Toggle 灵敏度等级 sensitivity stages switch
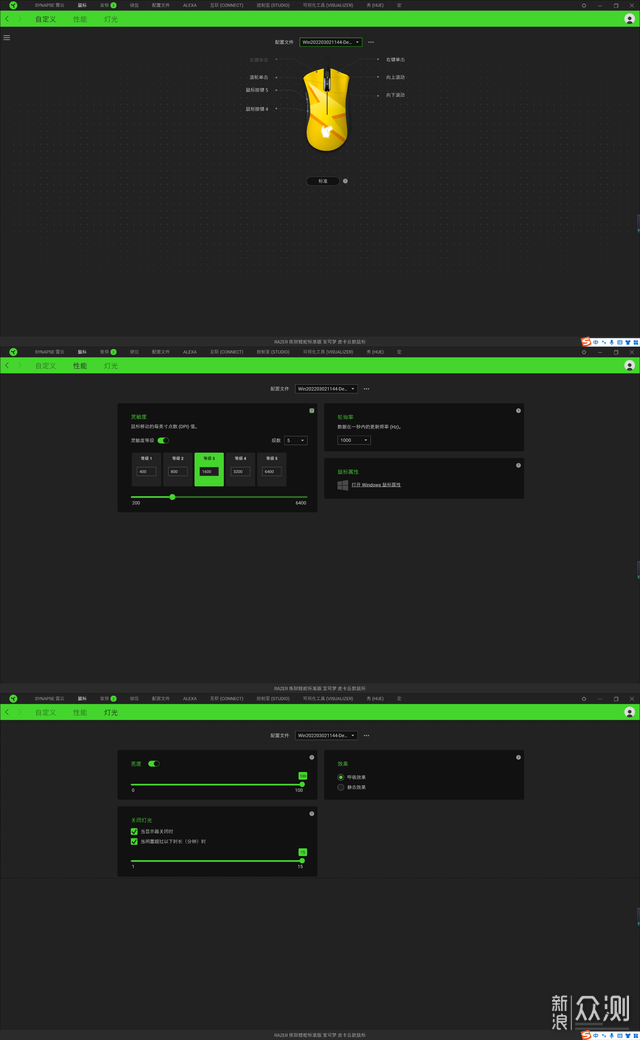This screenshot has height=1040, width=640. pyautogui.click(x=163, y=440)
